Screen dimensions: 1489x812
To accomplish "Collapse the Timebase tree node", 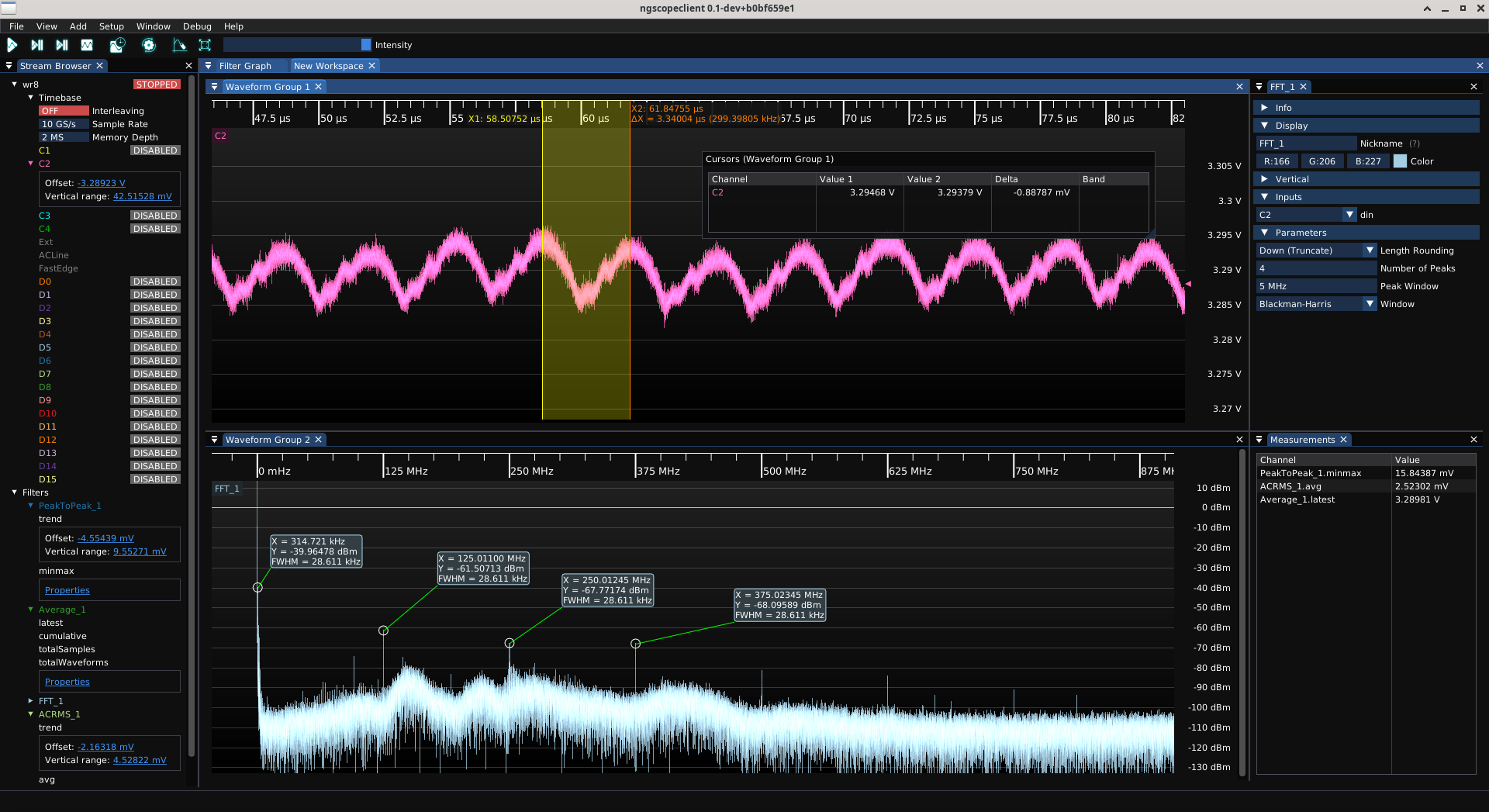I will tap(31, 98).
